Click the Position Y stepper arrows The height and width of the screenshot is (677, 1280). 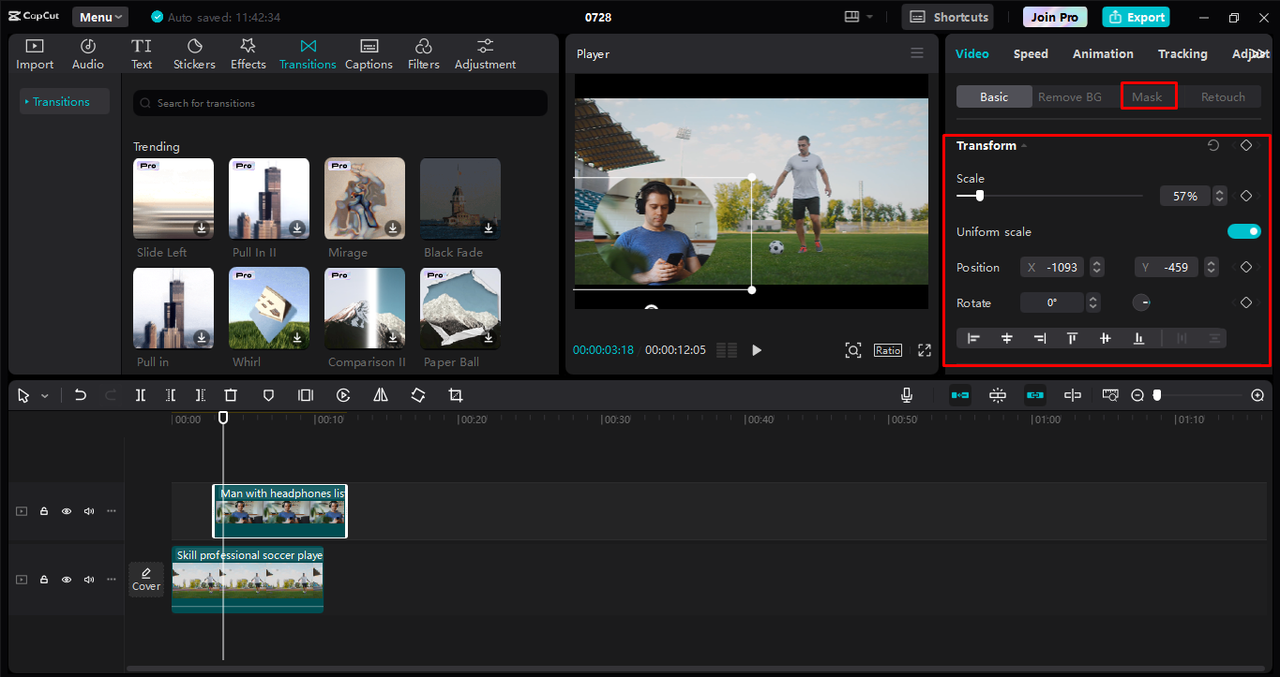click(1211, 267)
